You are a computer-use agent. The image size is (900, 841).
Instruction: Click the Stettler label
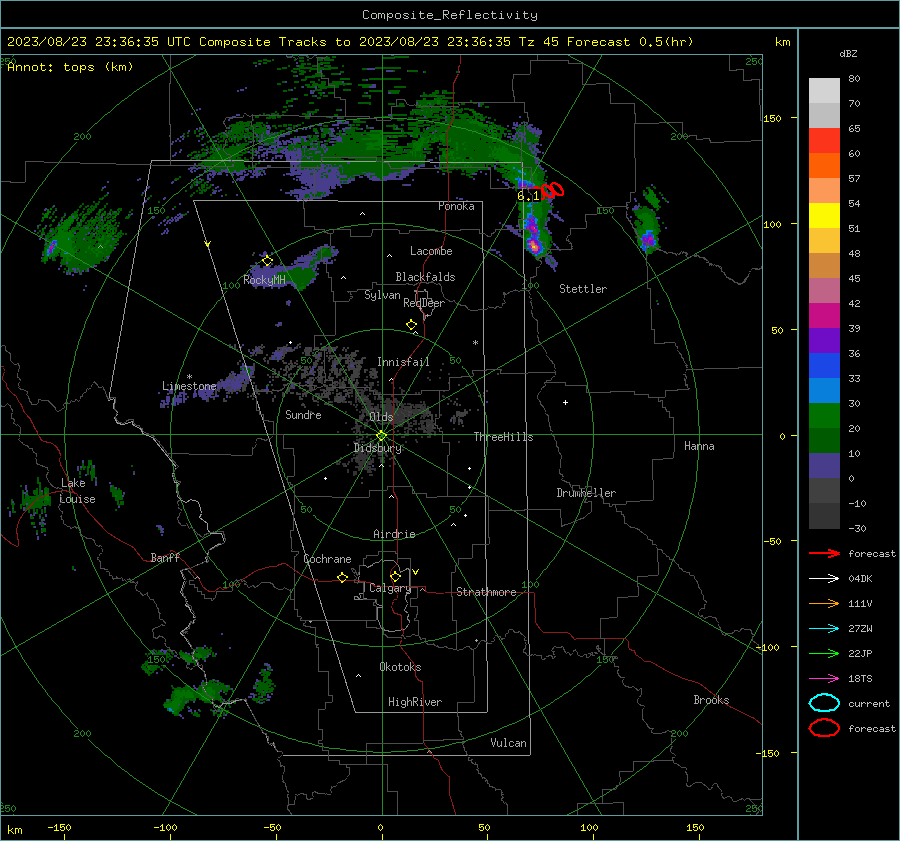(x=583, y=289)
